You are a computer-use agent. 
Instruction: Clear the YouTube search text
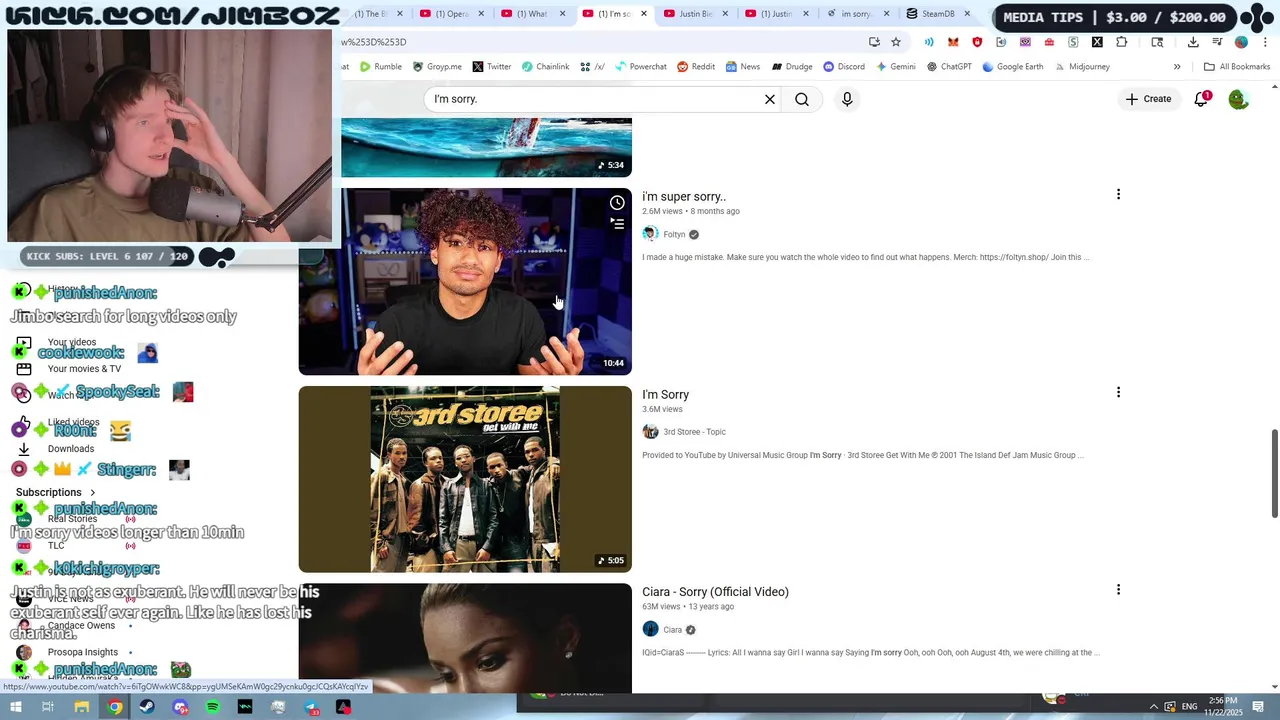(770, 99)
